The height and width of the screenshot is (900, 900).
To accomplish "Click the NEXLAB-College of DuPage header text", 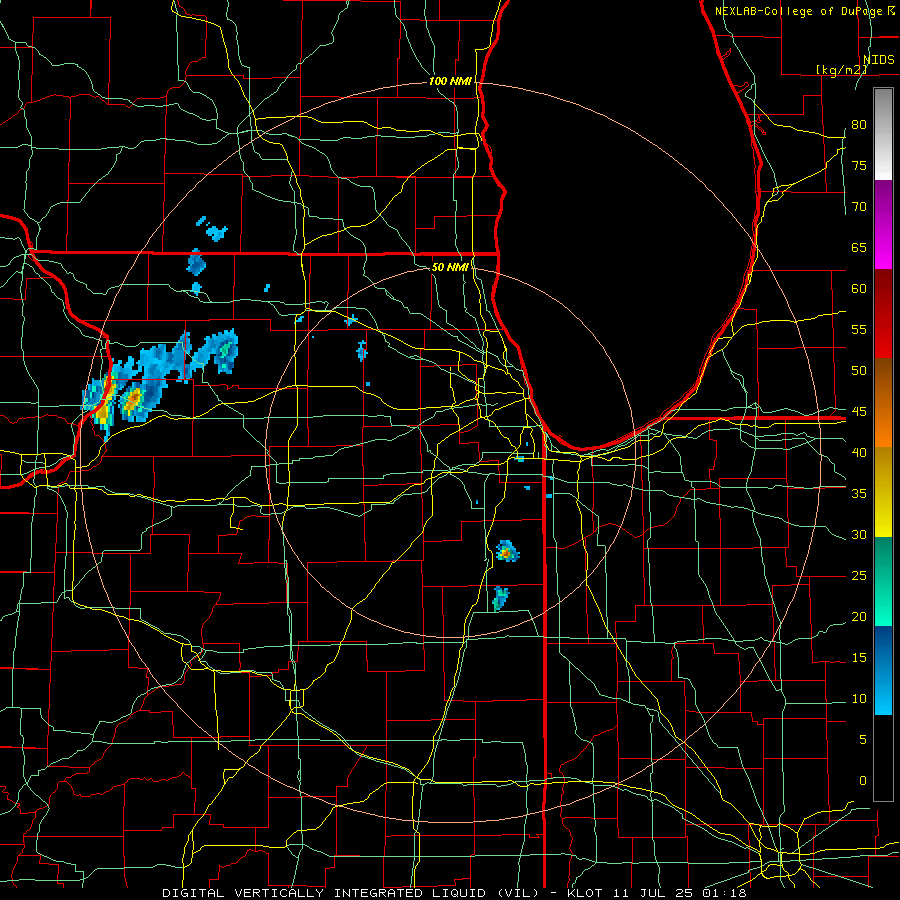I will click(x=799, y=11).
